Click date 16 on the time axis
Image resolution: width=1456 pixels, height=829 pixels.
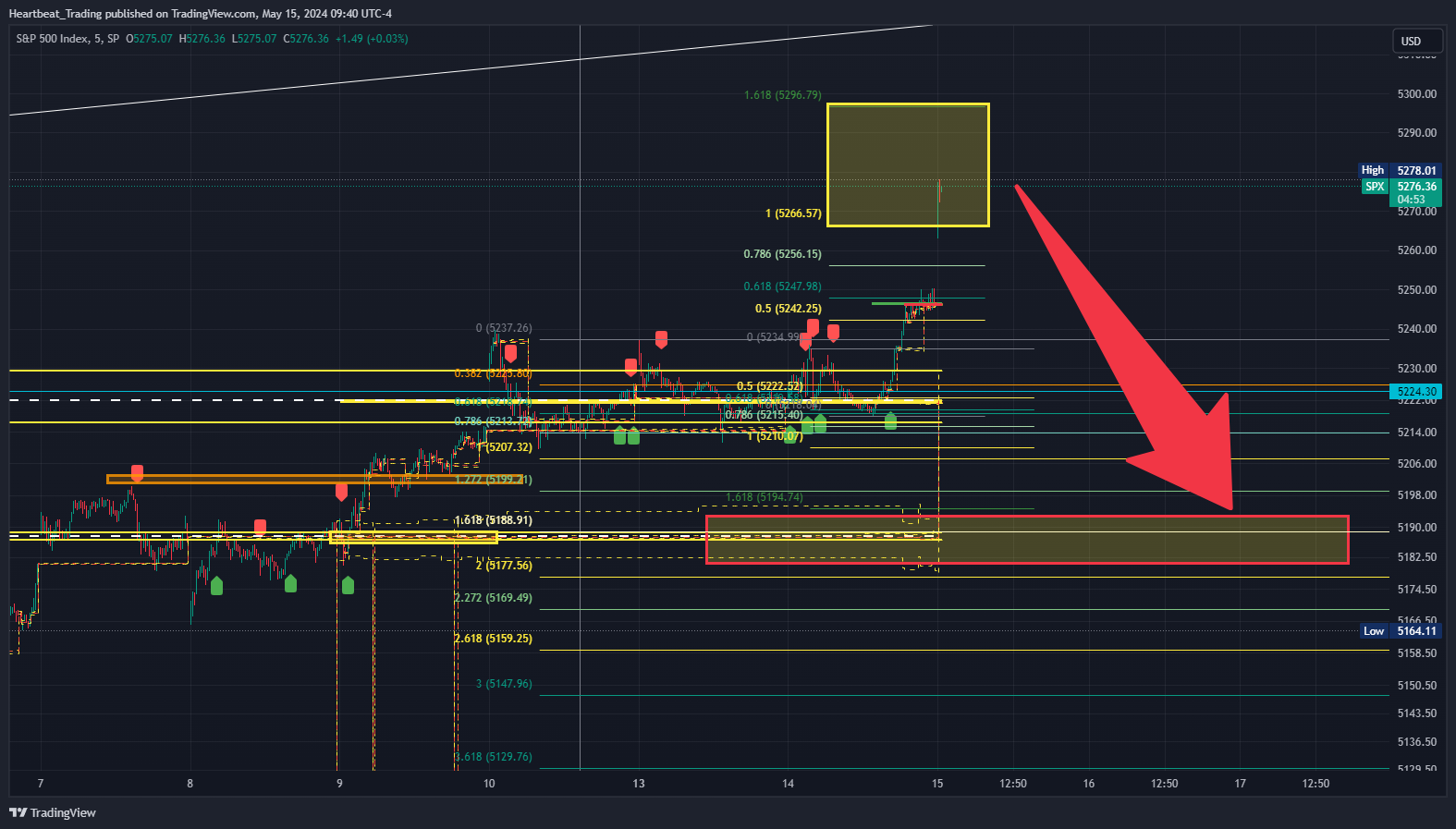pos(1089,784)
